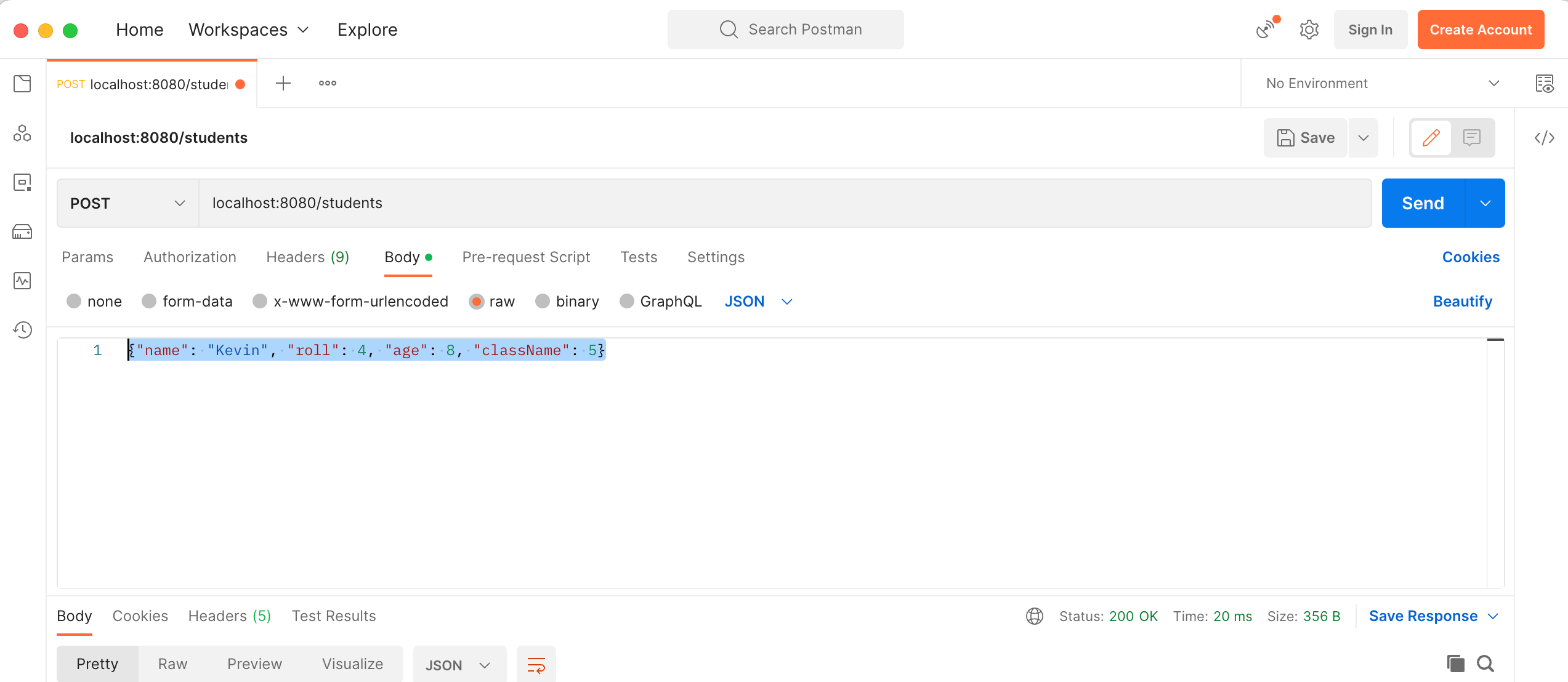Choose the x-www-form-urlencoded option
This screenshot has width=1568, height=682.
pyautogui.click(x=260, y=301)
